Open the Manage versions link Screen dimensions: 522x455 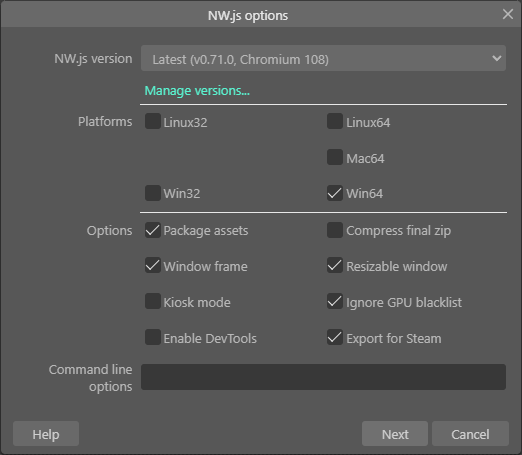point(197,91)
